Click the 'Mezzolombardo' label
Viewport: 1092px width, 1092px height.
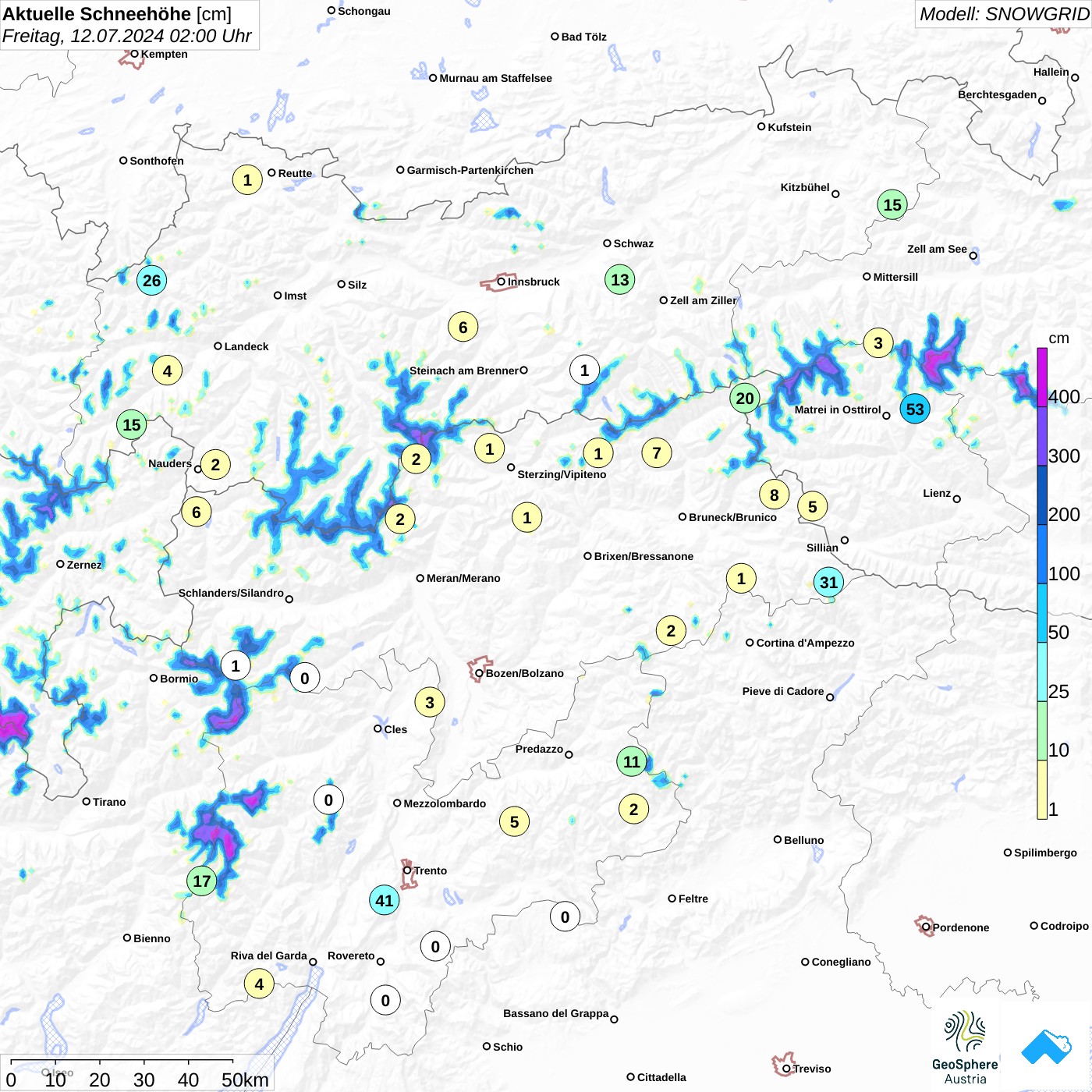click(x=445, y=803)
